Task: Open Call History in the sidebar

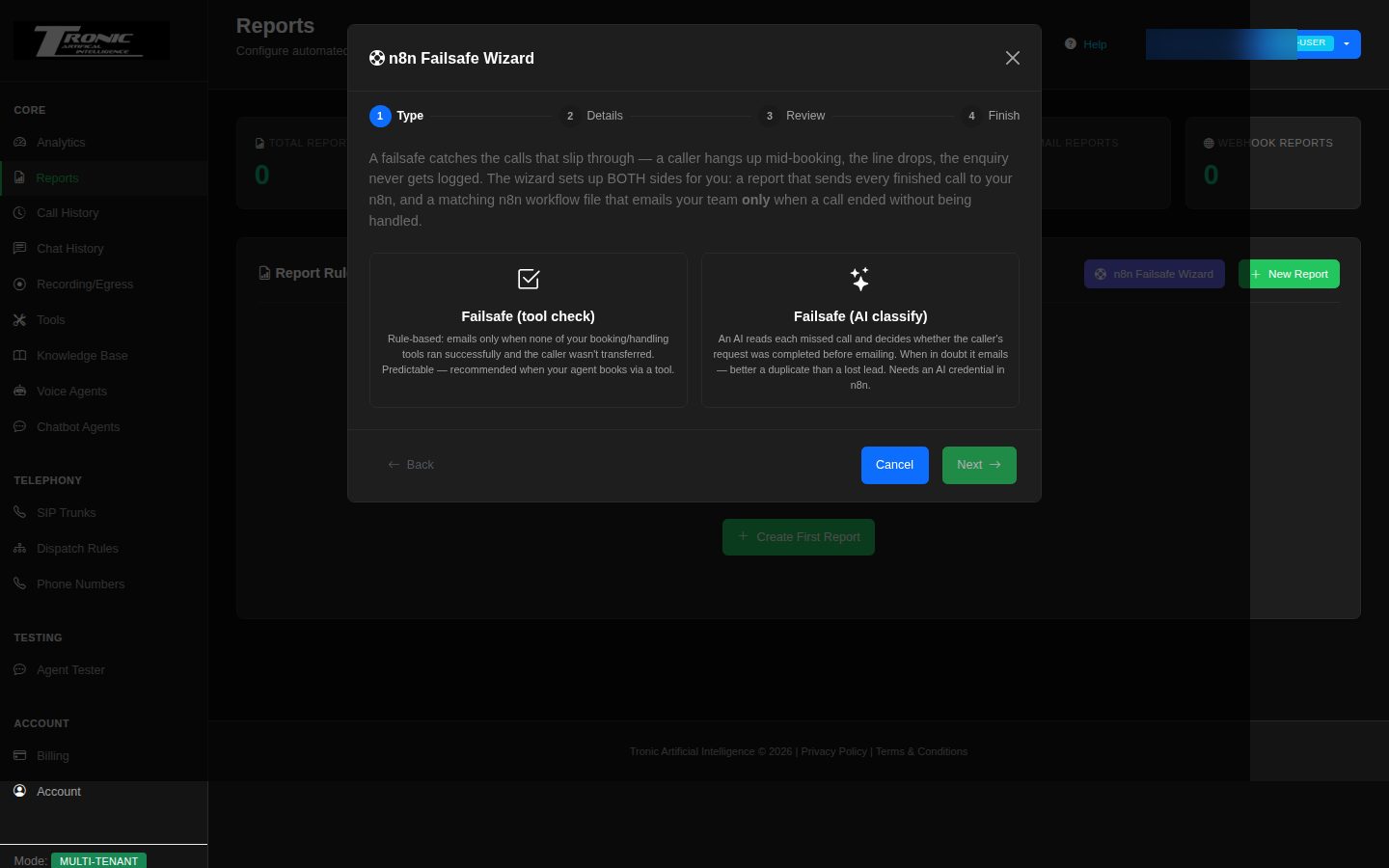Action: [103, 213]
